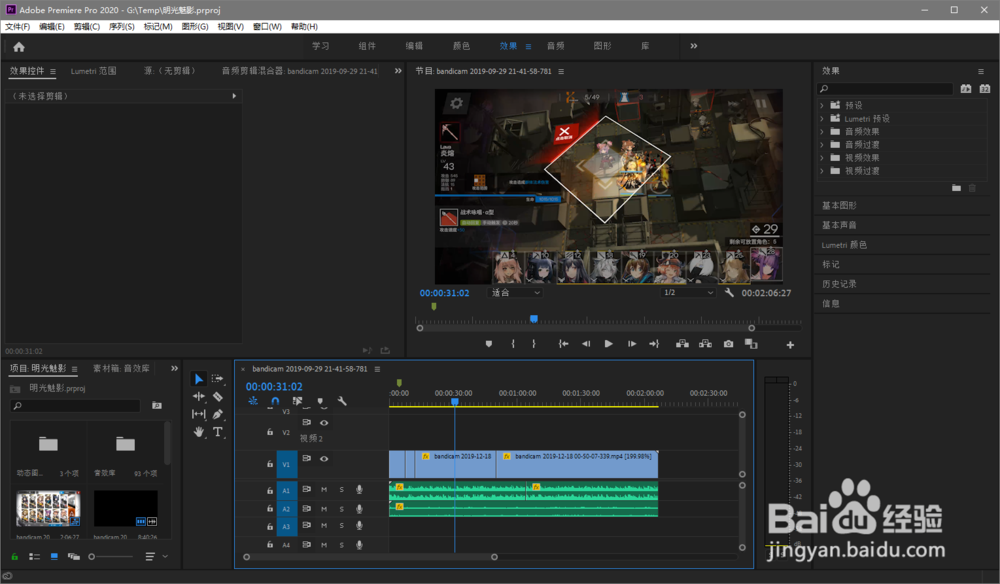Mute audio track A1
1000x584 pixels.
click(324, 489)
